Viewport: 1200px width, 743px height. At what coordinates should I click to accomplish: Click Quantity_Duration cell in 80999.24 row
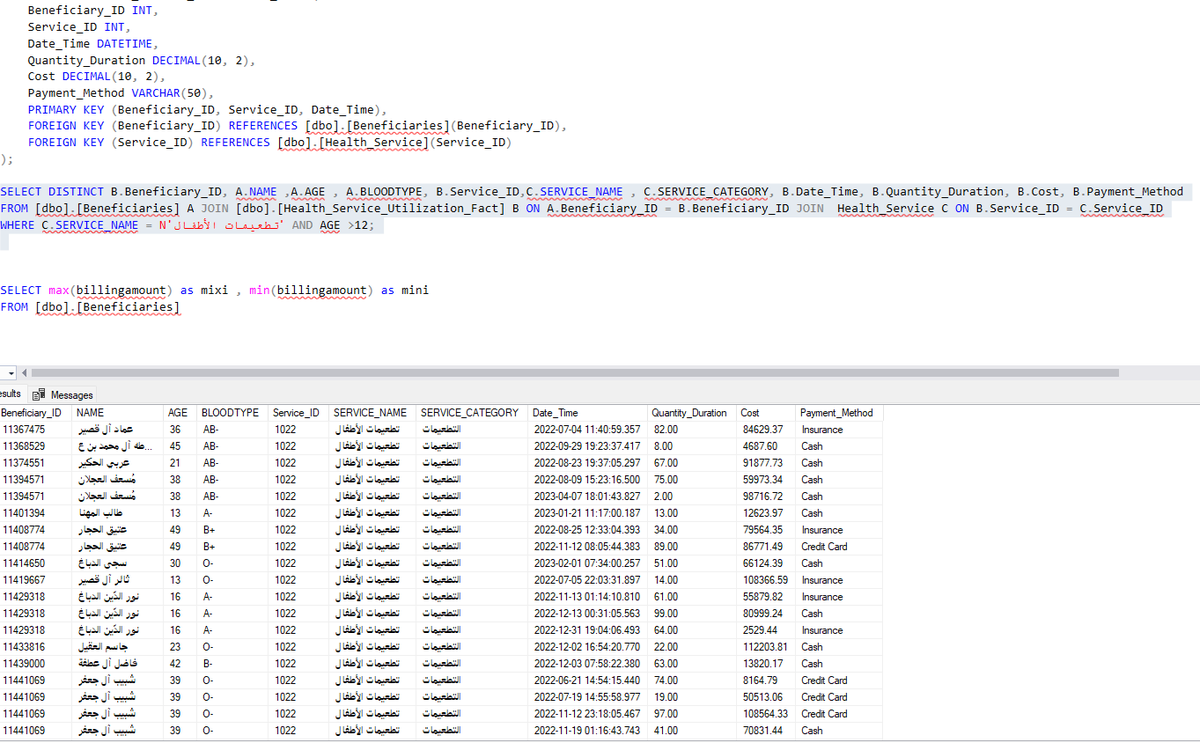coord(693,613)
